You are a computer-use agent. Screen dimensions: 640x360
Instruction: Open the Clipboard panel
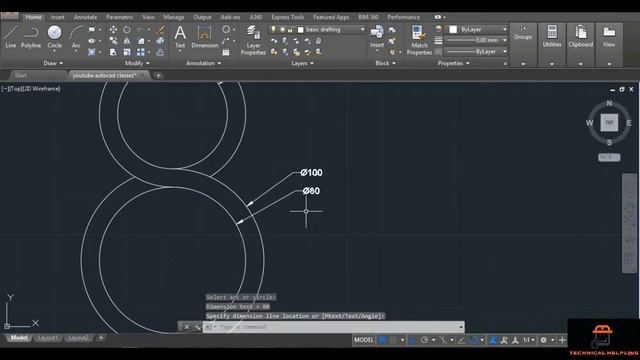click(x=580, y=45)
